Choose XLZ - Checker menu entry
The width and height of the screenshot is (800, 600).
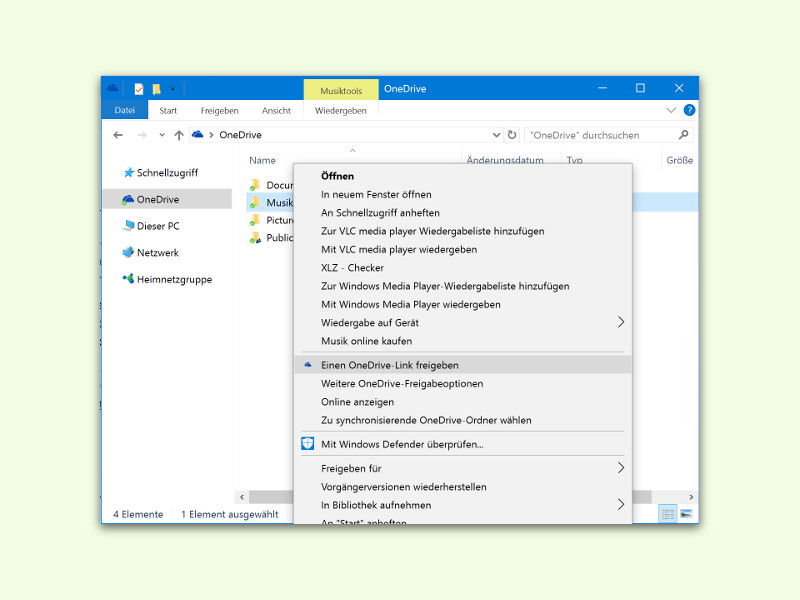463,268
